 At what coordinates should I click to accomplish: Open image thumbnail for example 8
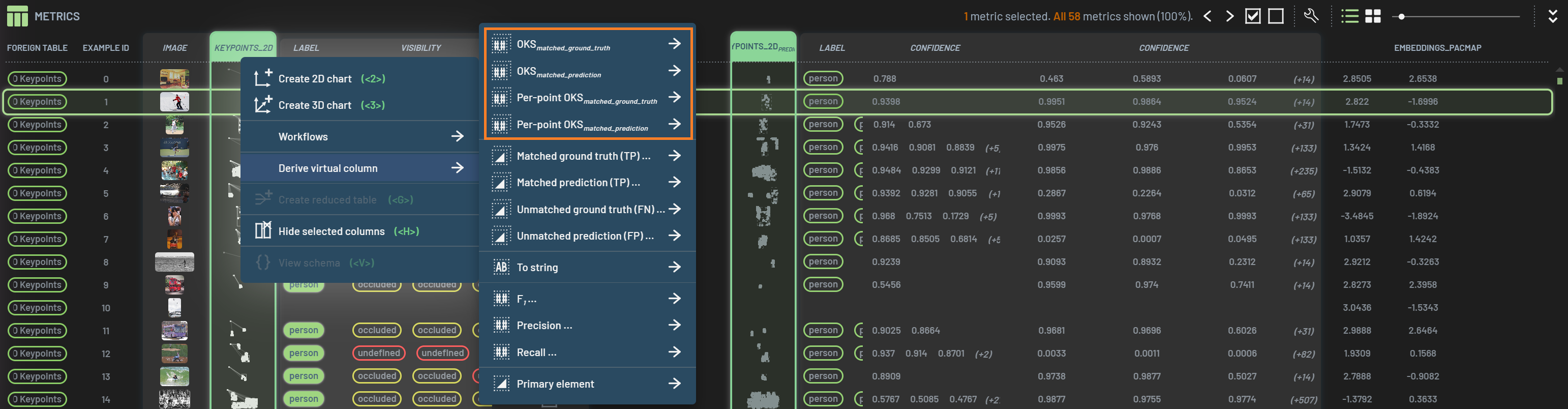click(175, 261)
